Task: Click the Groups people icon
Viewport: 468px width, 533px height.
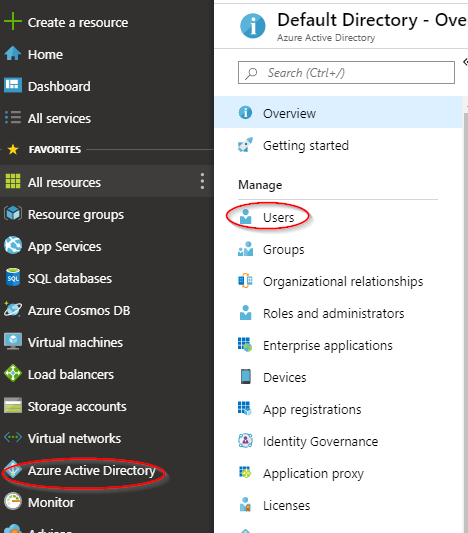Action: pyautogui.click(x=245, y=248)
